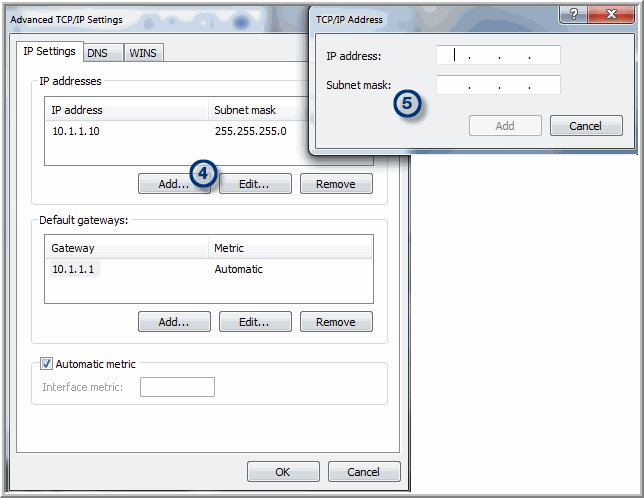Click the step 5 callout marker

point(406,103)
